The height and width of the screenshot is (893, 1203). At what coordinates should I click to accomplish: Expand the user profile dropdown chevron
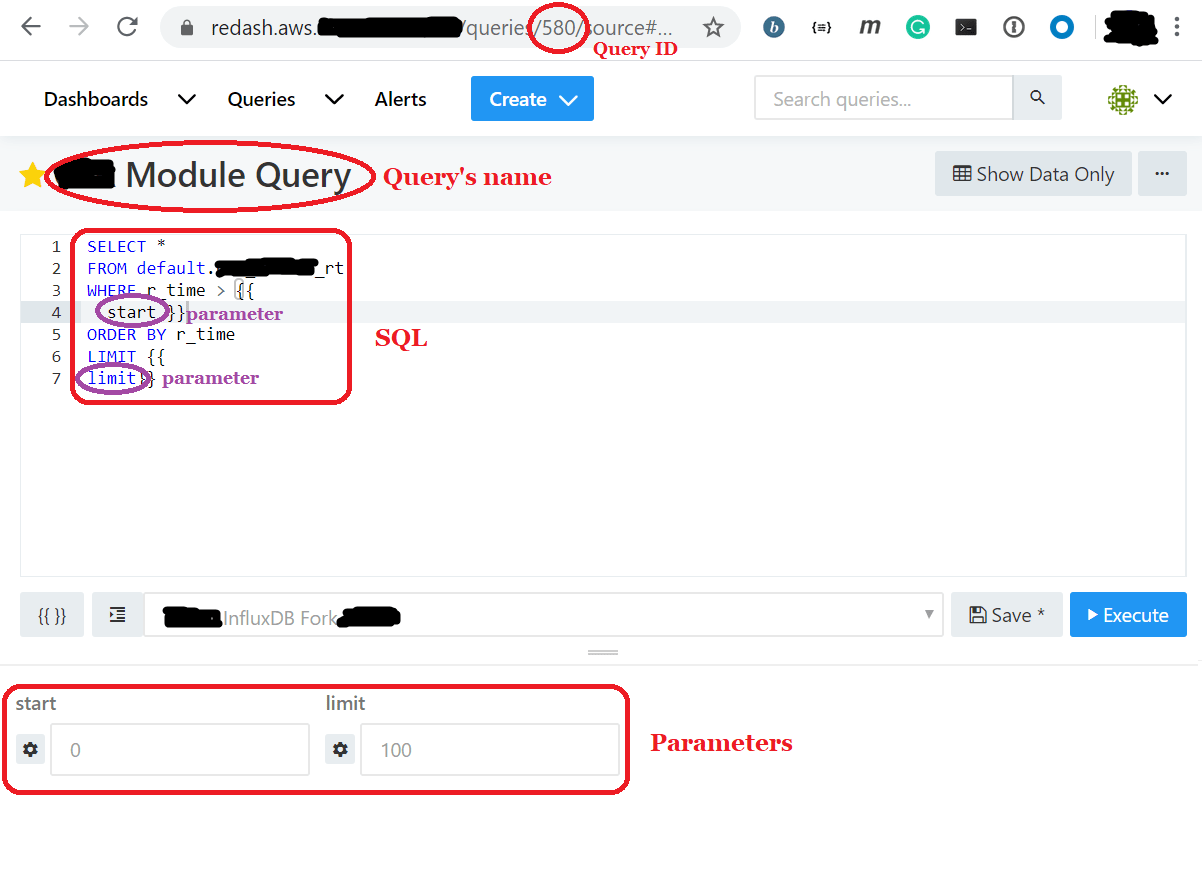[x=1162, y=99]
